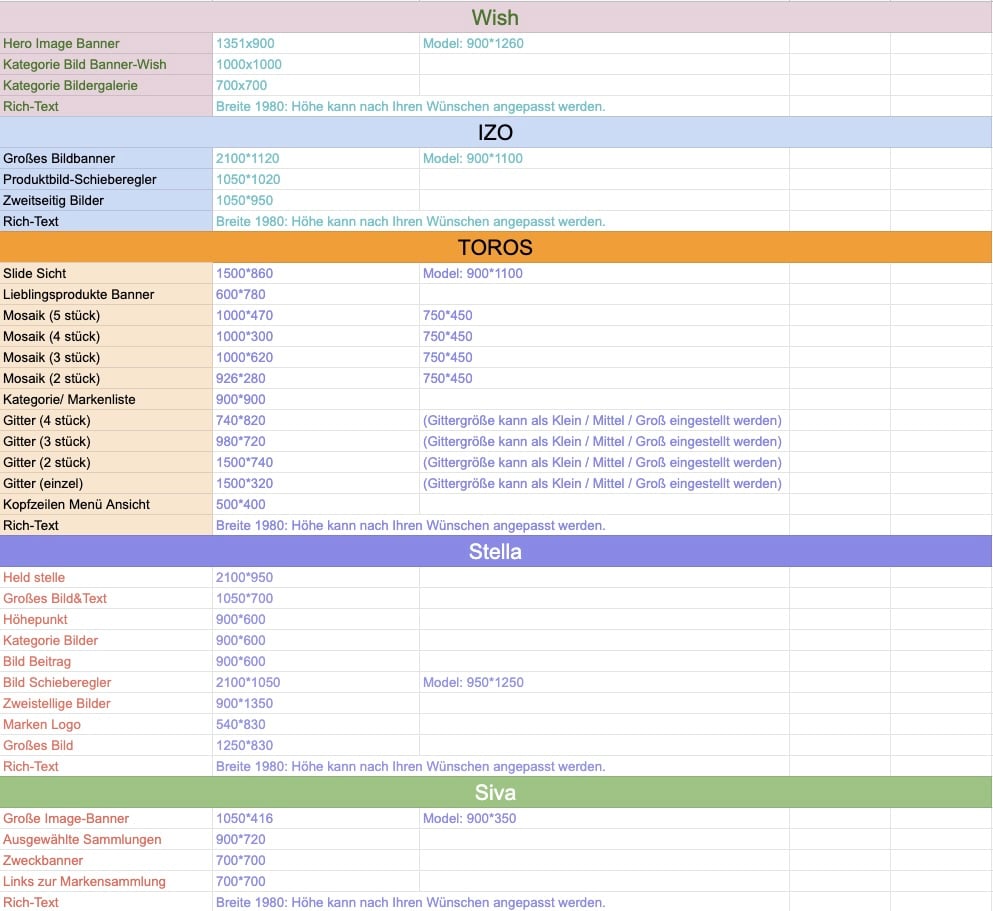Image resolution: width=993 pixels, height=911 pixels.
Task: Click the Produktbild-Schieberegler cell
Action: 106,179
